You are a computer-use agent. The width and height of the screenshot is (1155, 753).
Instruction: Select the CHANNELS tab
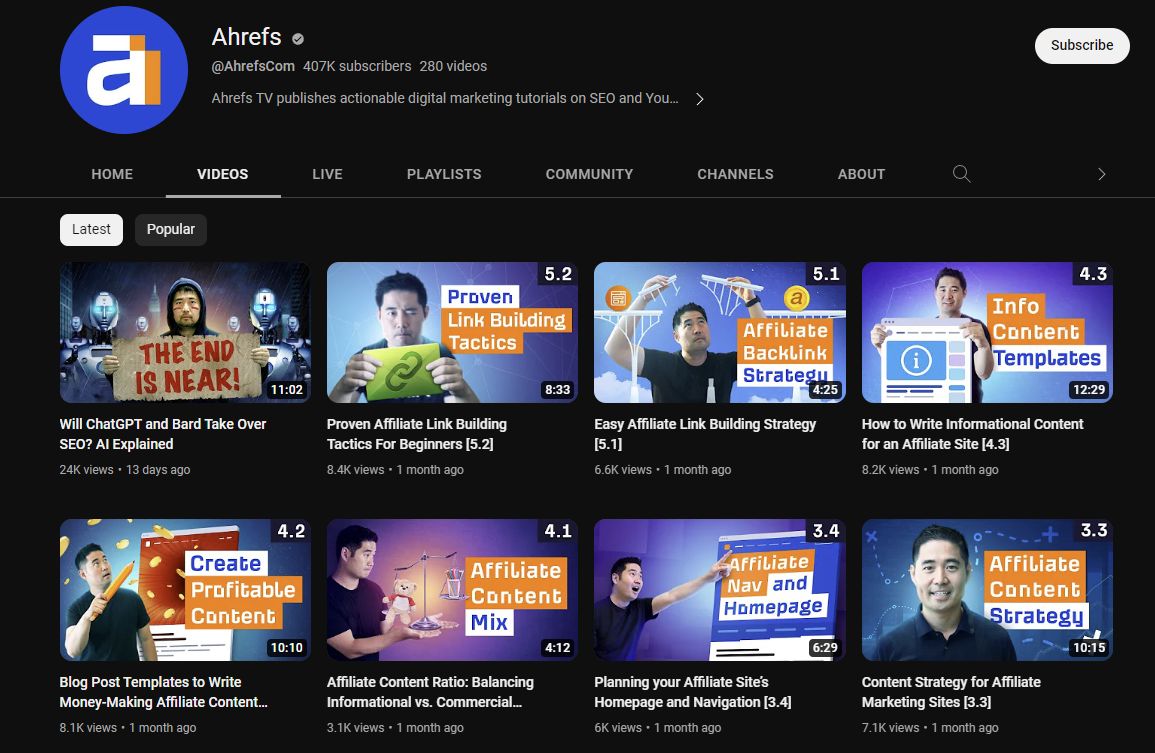[735, 174]
